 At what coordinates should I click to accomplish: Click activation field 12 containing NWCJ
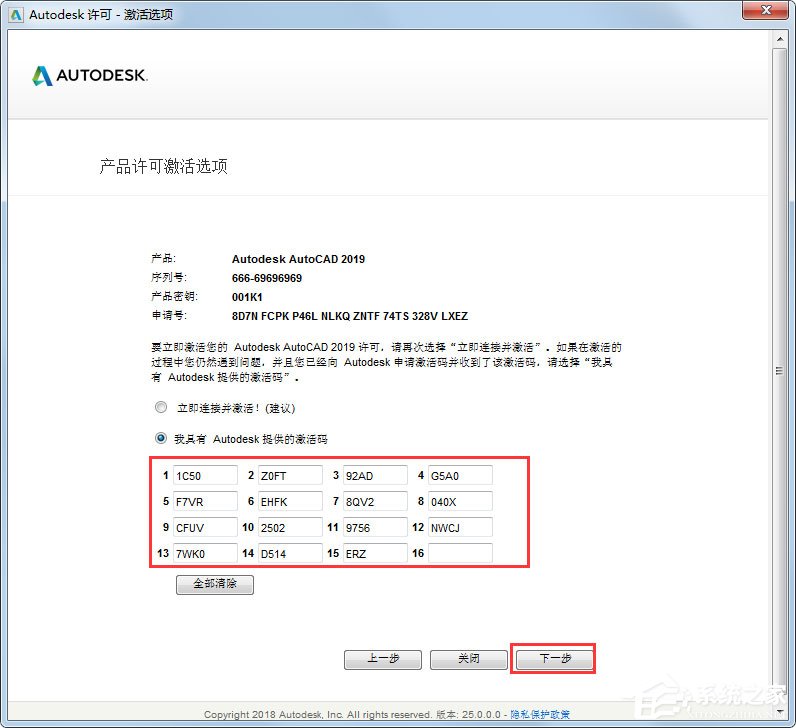point(460,527)
